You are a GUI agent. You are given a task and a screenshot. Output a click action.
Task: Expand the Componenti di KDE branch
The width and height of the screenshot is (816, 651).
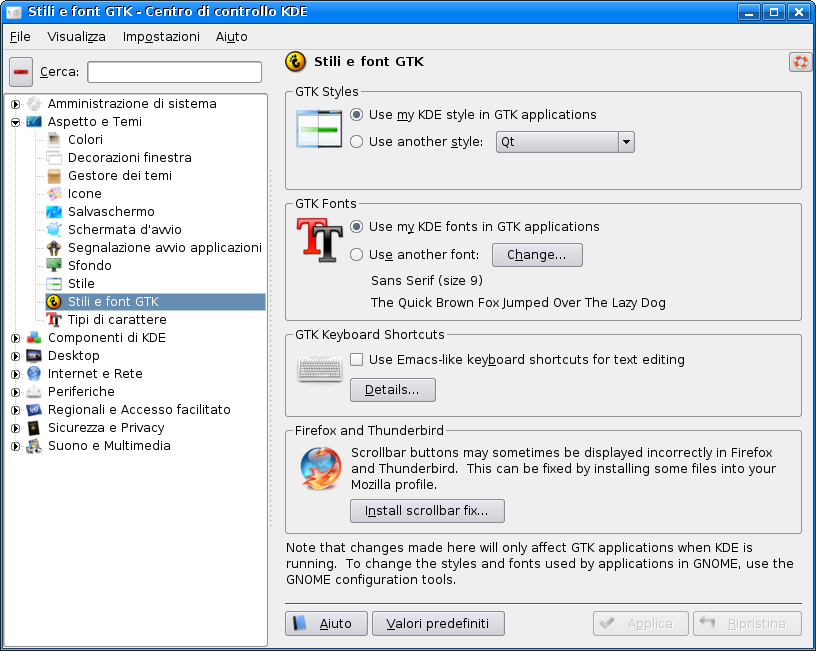(15, 338)
